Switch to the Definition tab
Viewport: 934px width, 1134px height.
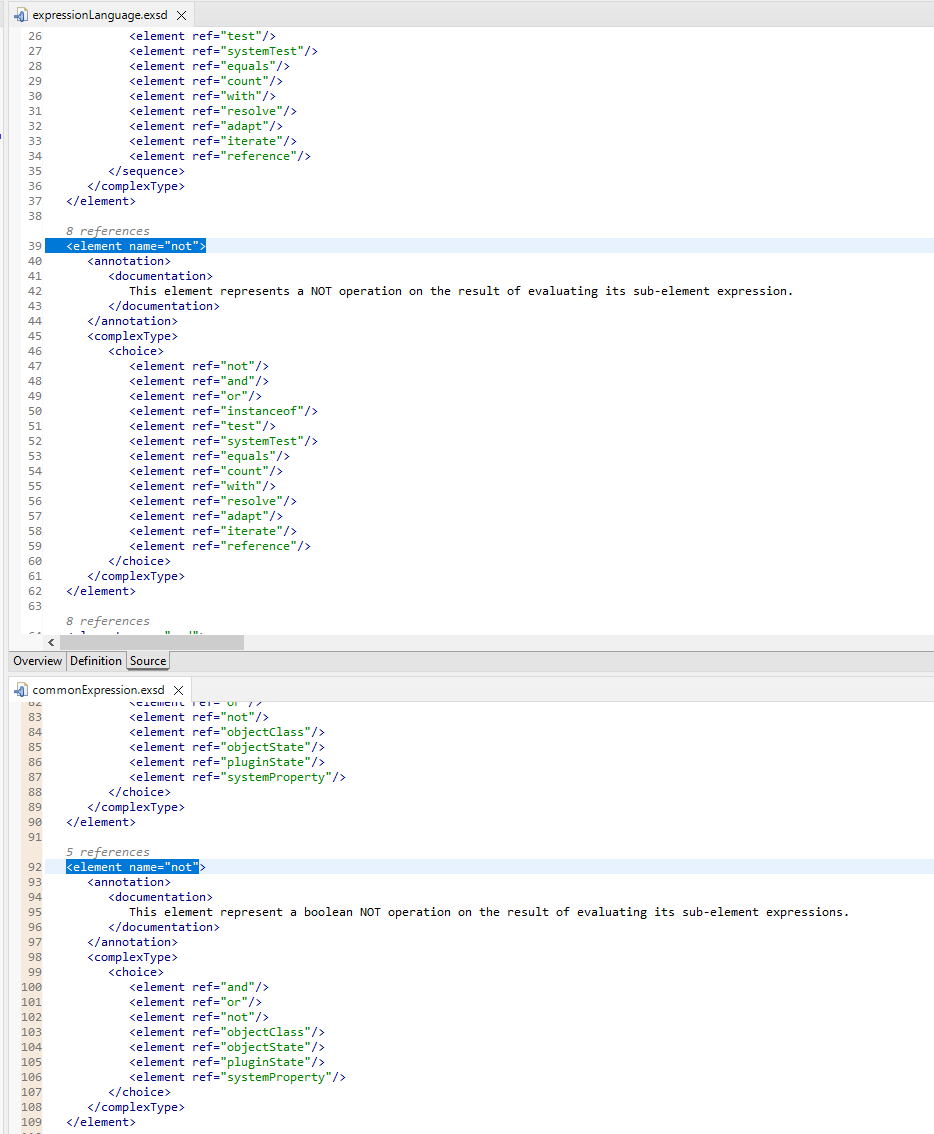95,660
